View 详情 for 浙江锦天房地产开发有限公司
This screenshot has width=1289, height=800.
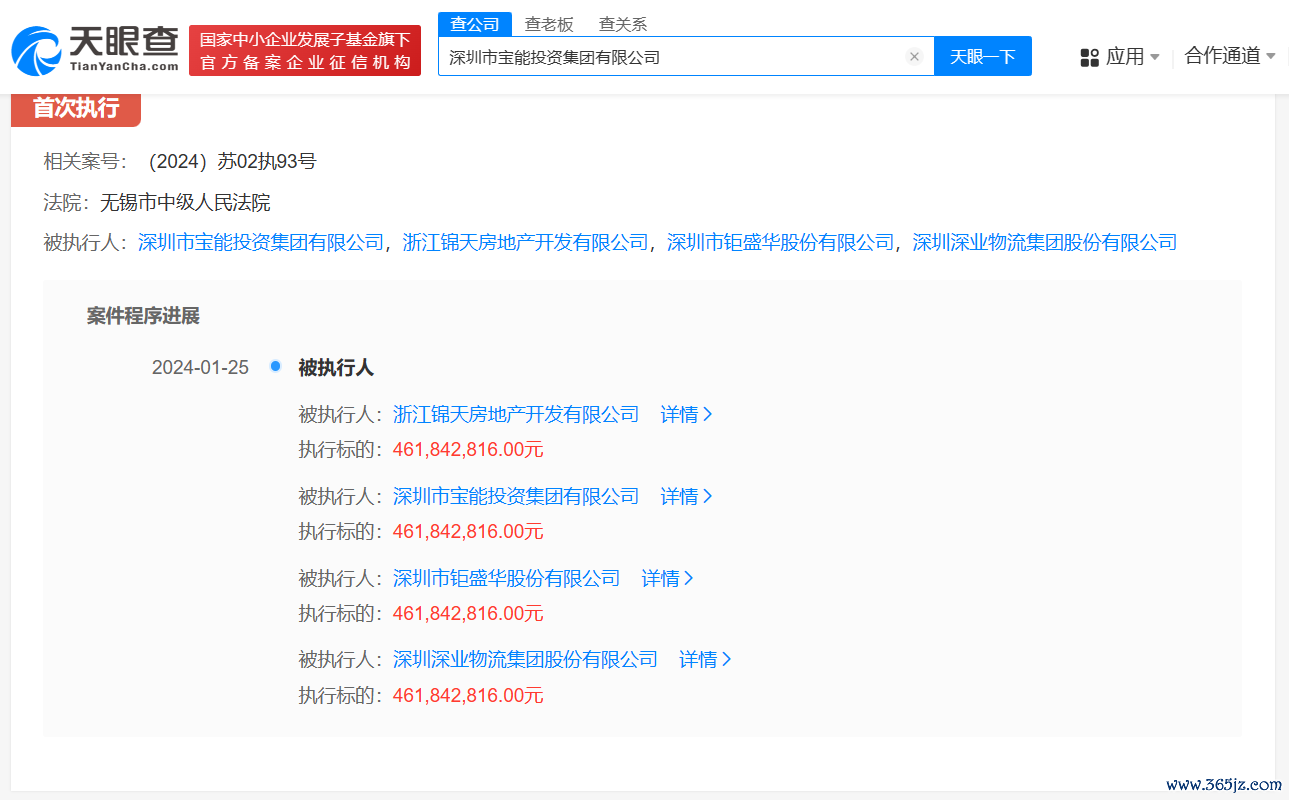coord(686,414)
